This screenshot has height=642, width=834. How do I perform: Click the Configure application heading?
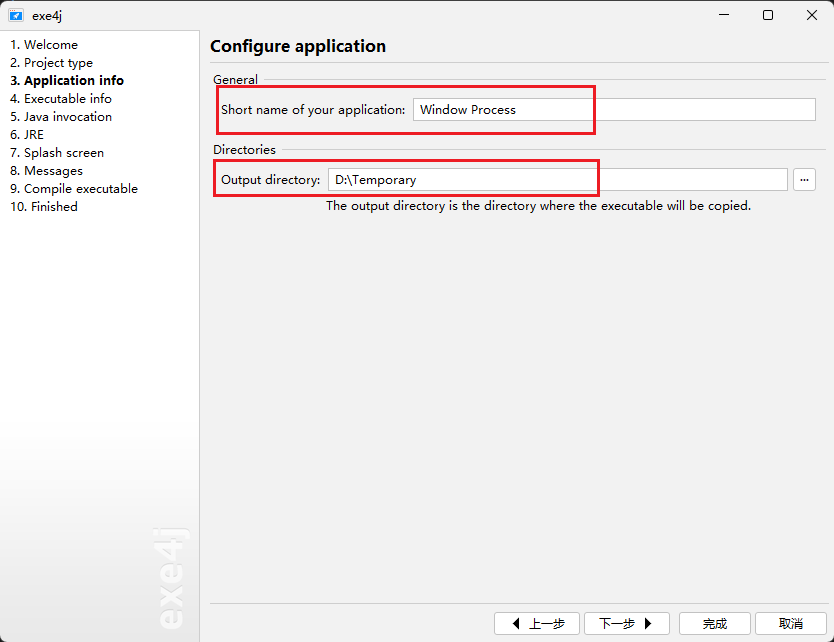[298, 46]
